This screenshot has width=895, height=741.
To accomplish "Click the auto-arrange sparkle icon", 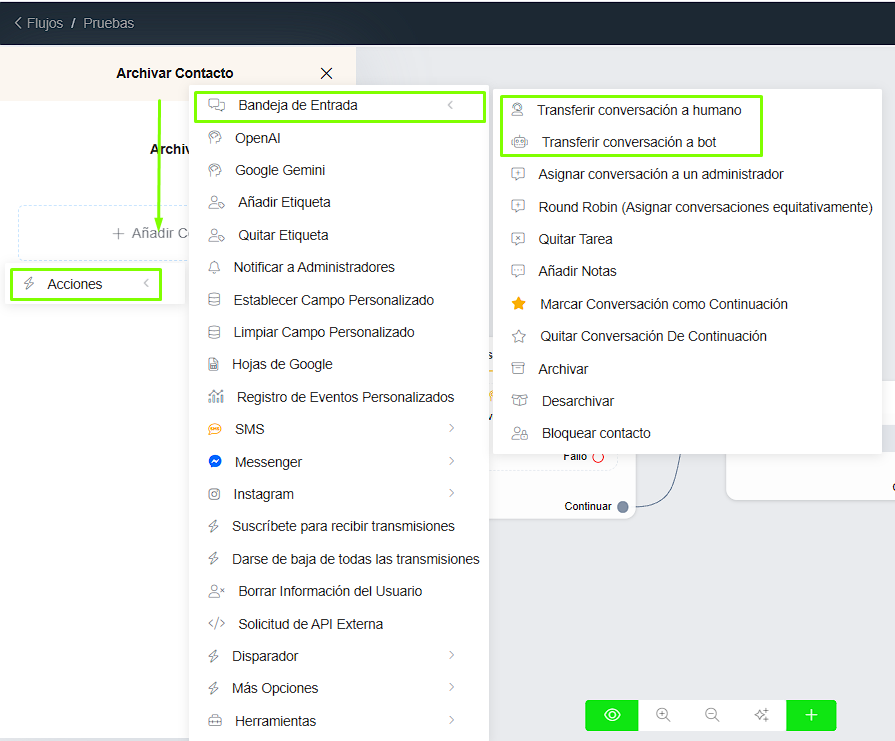I will 761,715.
